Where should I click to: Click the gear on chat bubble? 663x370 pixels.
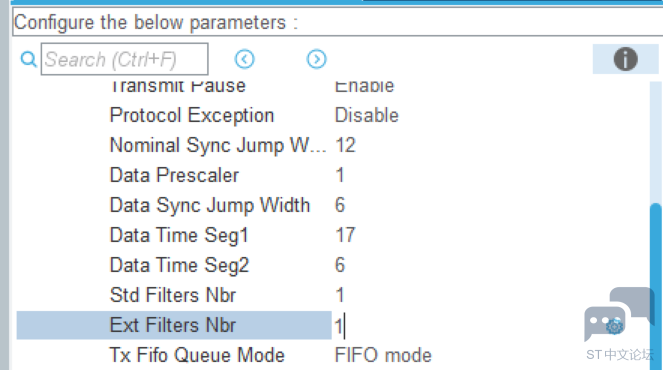point(614,326)
